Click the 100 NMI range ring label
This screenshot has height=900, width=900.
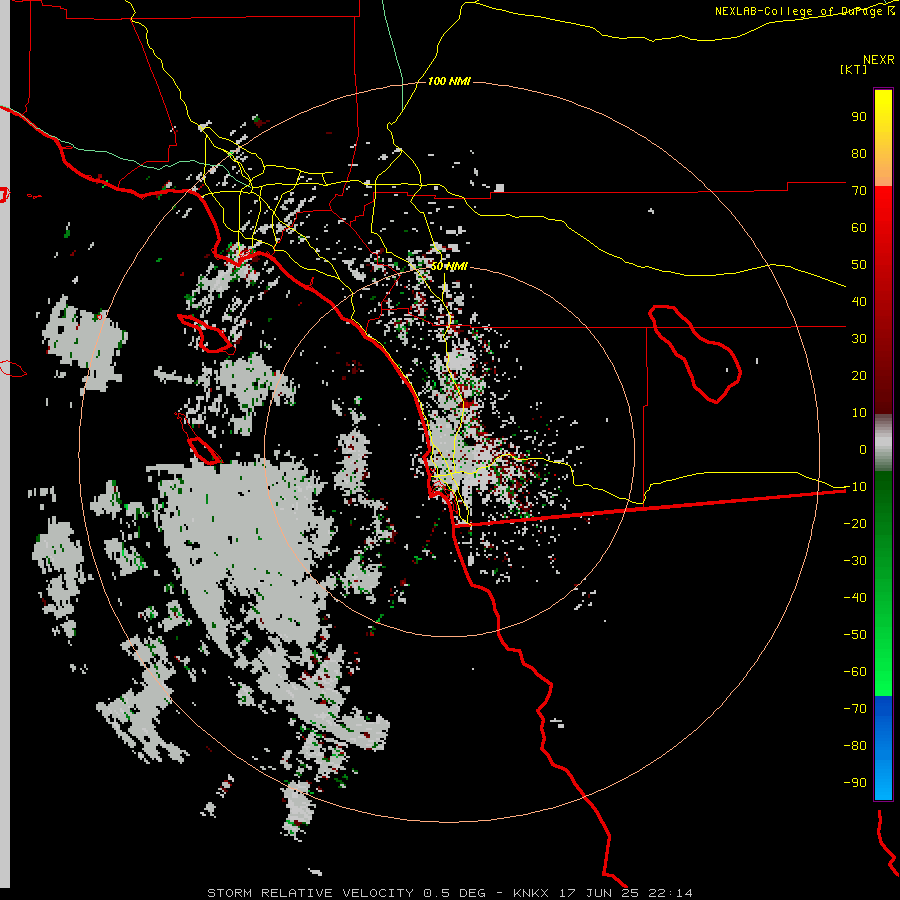(449, 81)
